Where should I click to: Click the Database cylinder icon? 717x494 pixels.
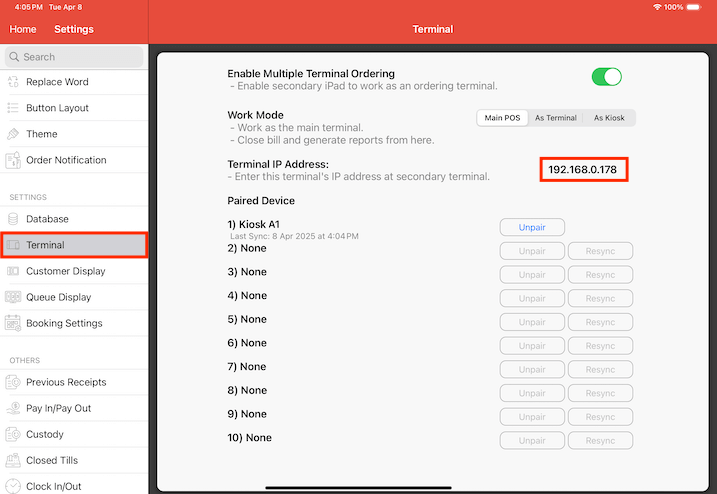tap(13, 219)
